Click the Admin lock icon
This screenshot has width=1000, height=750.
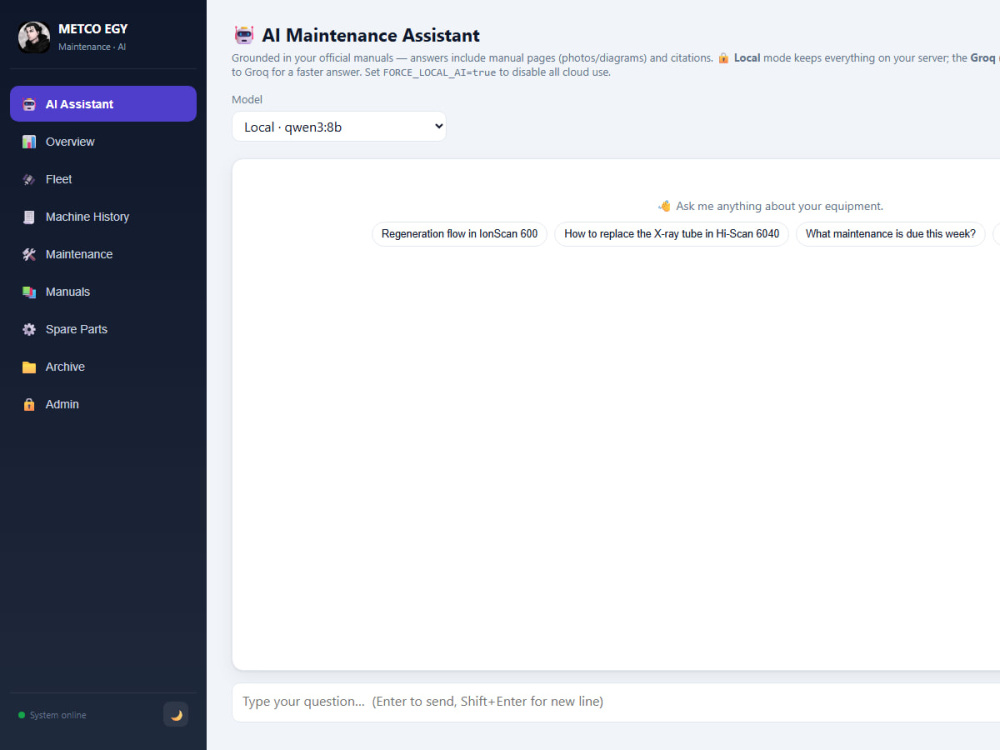tap(29, 404)
